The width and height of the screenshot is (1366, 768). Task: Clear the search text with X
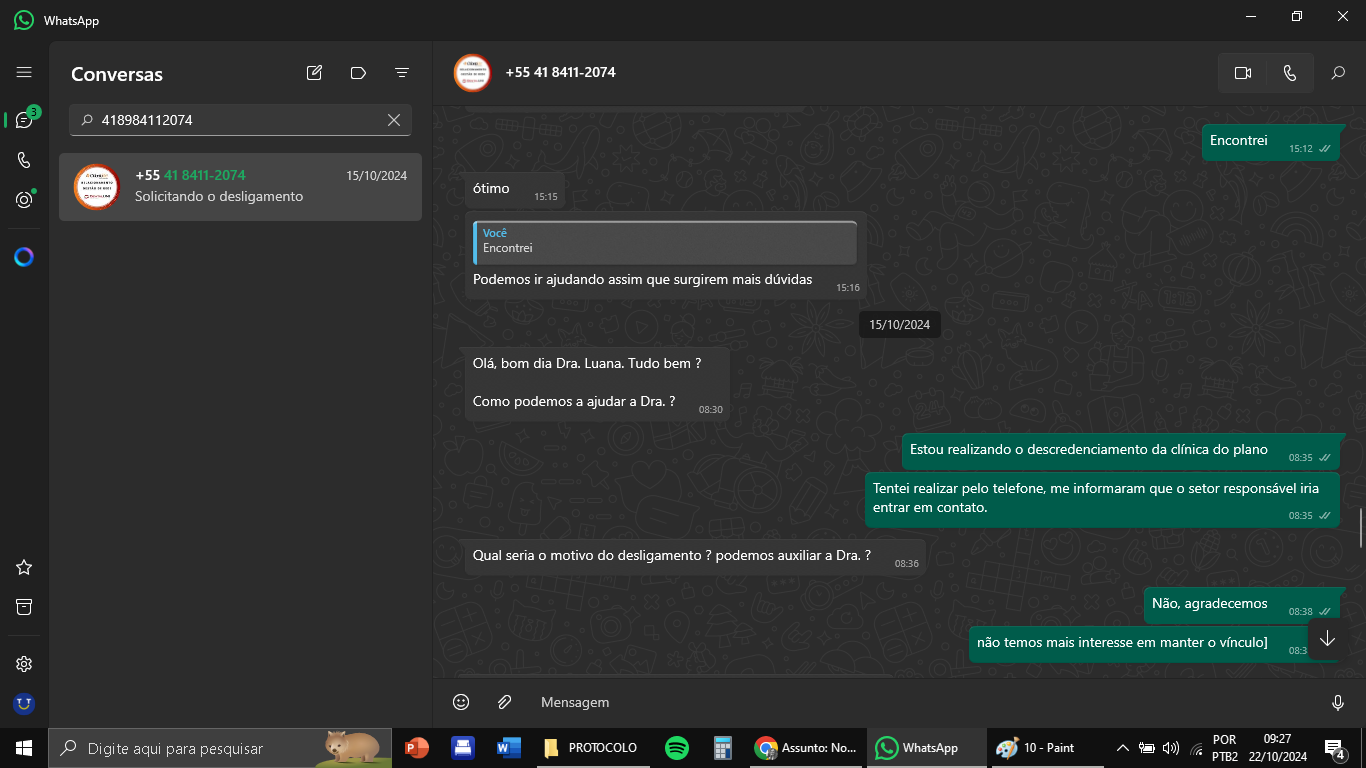(x=394, y=120)
